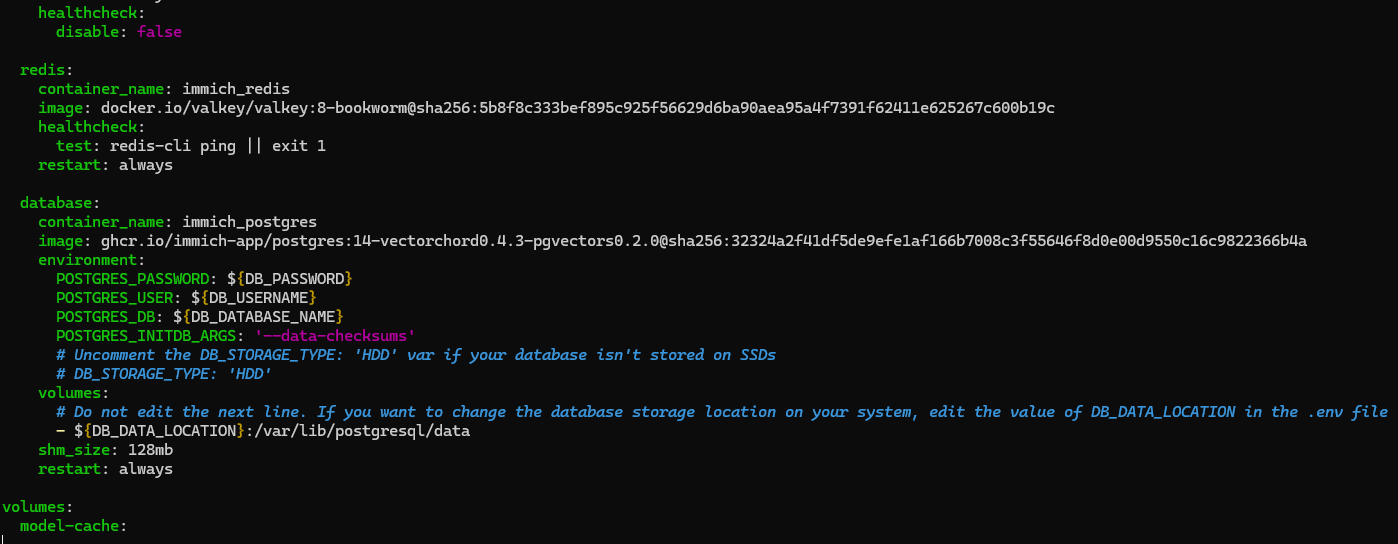
Task: Click the container name immich_redis
Action: (236, 89)
